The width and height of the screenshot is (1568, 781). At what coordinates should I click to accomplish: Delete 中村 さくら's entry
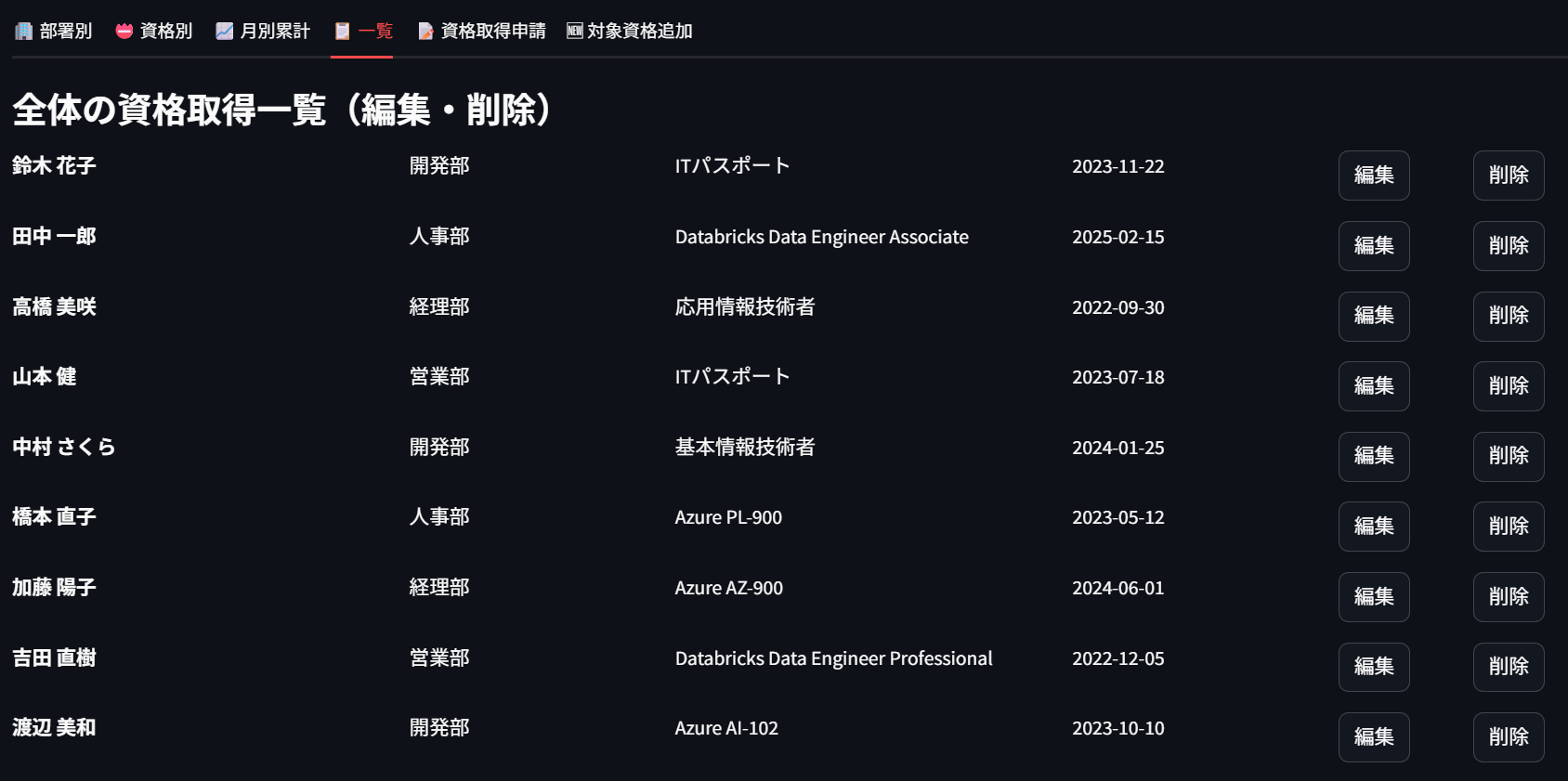(1509, 456)
